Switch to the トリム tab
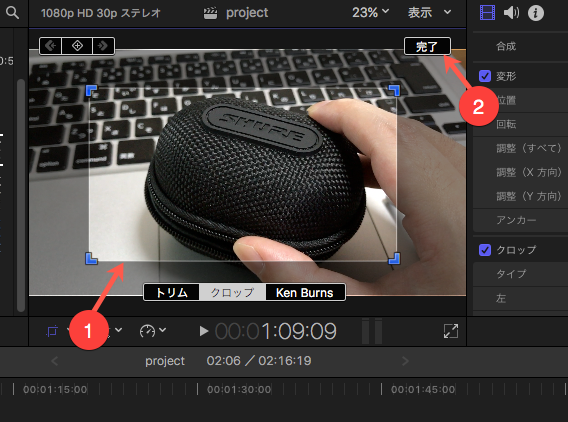Screen dimensions: 568x422 172,292
